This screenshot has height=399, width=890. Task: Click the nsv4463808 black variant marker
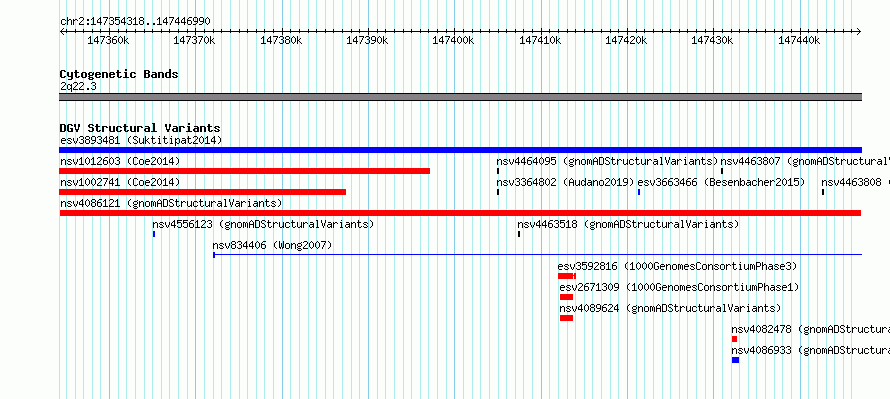pyautogui.click(x=823, y=192)
